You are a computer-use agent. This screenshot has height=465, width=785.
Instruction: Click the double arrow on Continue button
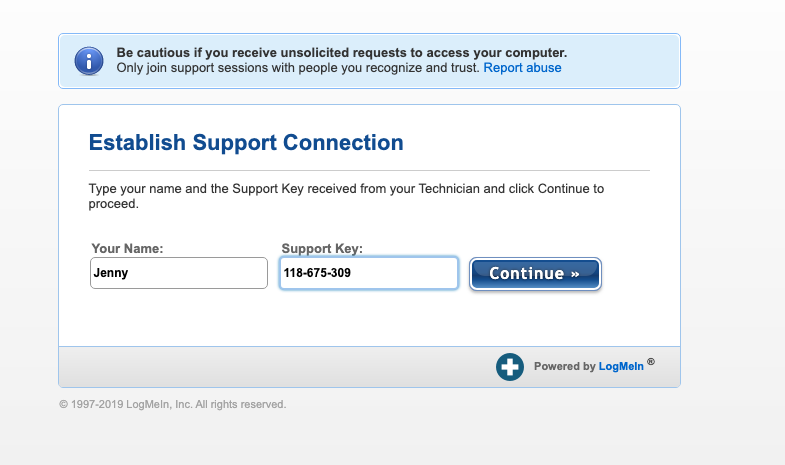pos(575,274)
